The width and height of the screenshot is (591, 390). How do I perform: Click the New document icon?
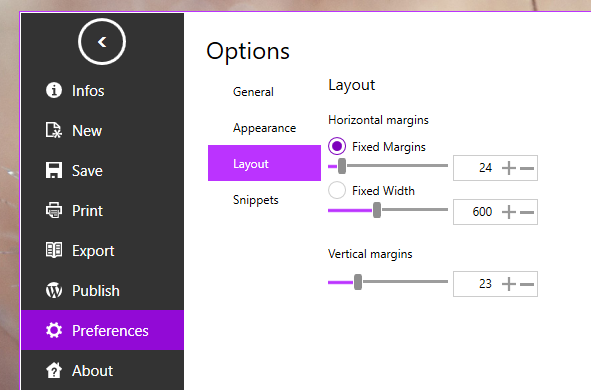coord(54,130)
